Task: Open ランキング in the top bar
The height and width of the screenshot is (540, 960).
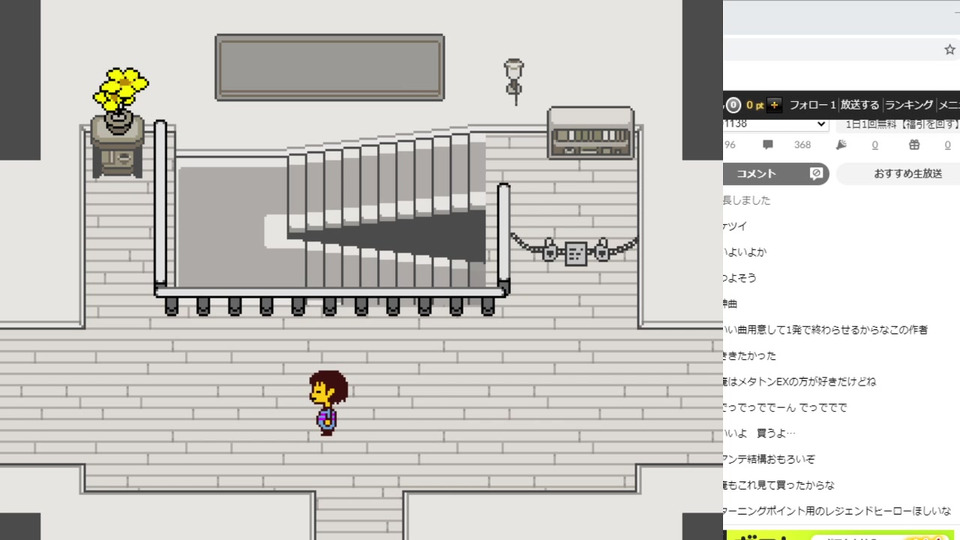Action: (x=909, y=105)
